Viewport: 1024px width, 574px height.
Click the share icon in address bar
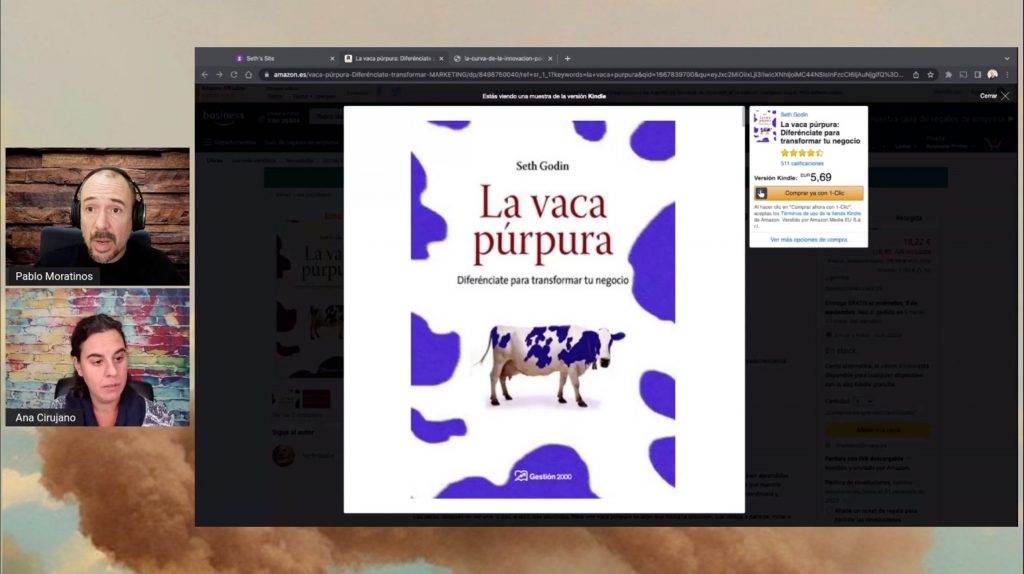click(x=916, y=74)
